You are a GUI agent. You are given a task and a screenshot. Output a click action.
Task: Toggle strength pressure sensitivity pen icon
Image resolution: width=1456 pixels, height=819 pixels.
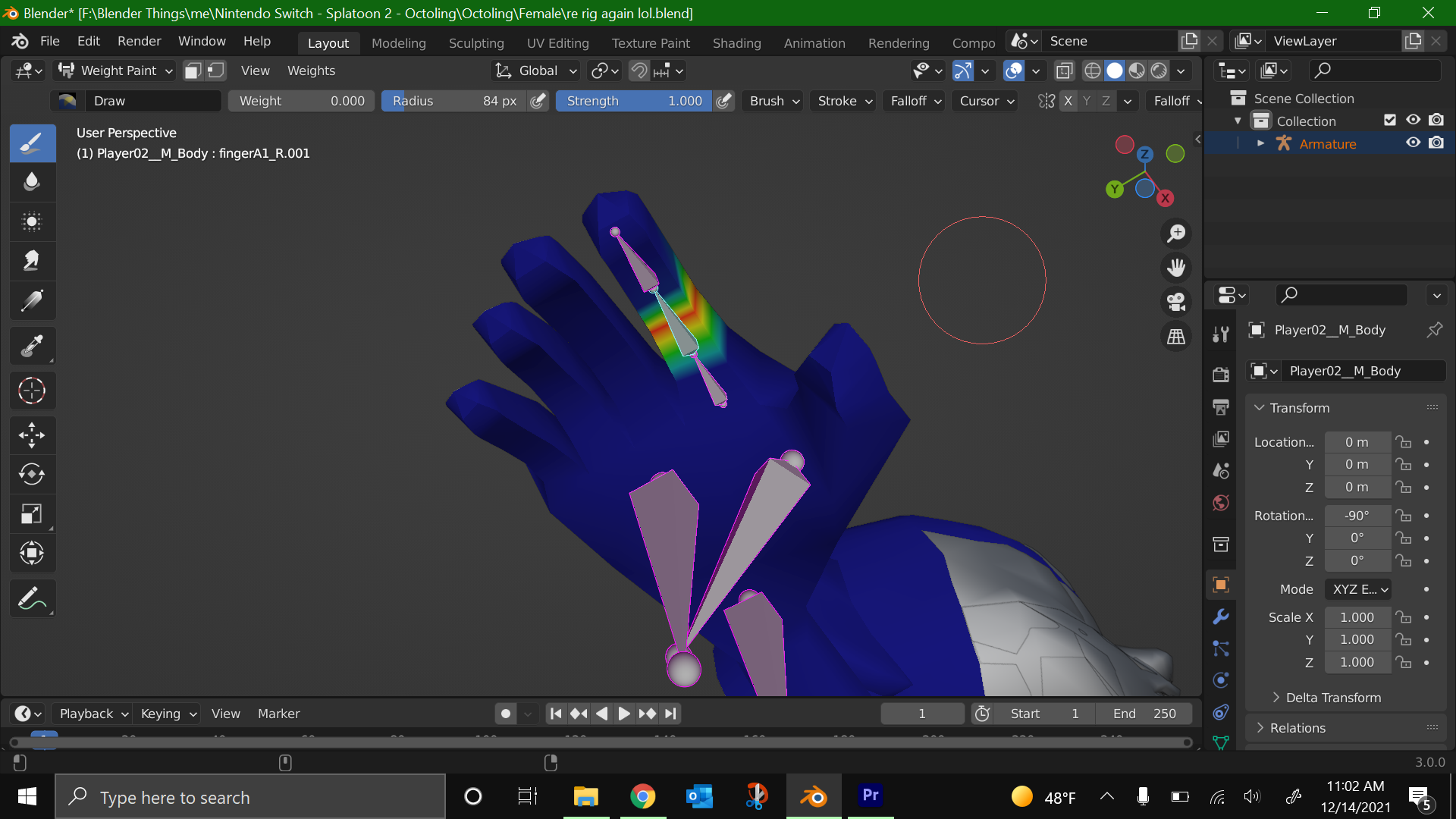click(724, 101)
